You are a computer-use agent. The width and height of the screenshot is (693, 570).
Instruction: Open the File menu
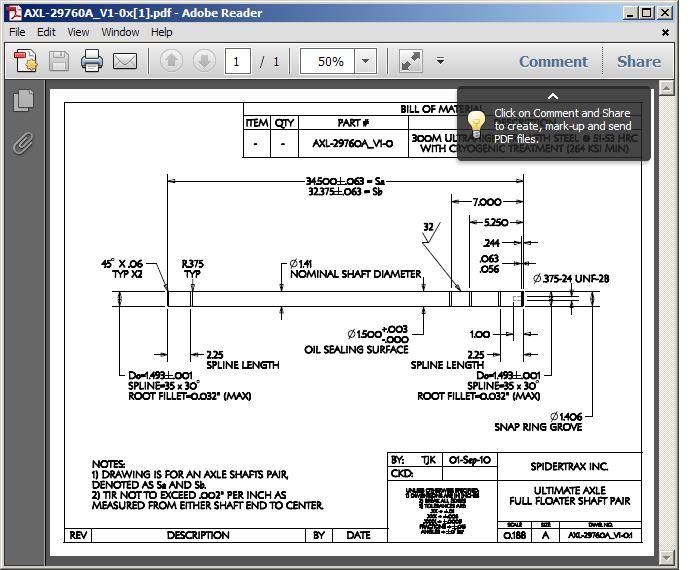pos(17,32)
